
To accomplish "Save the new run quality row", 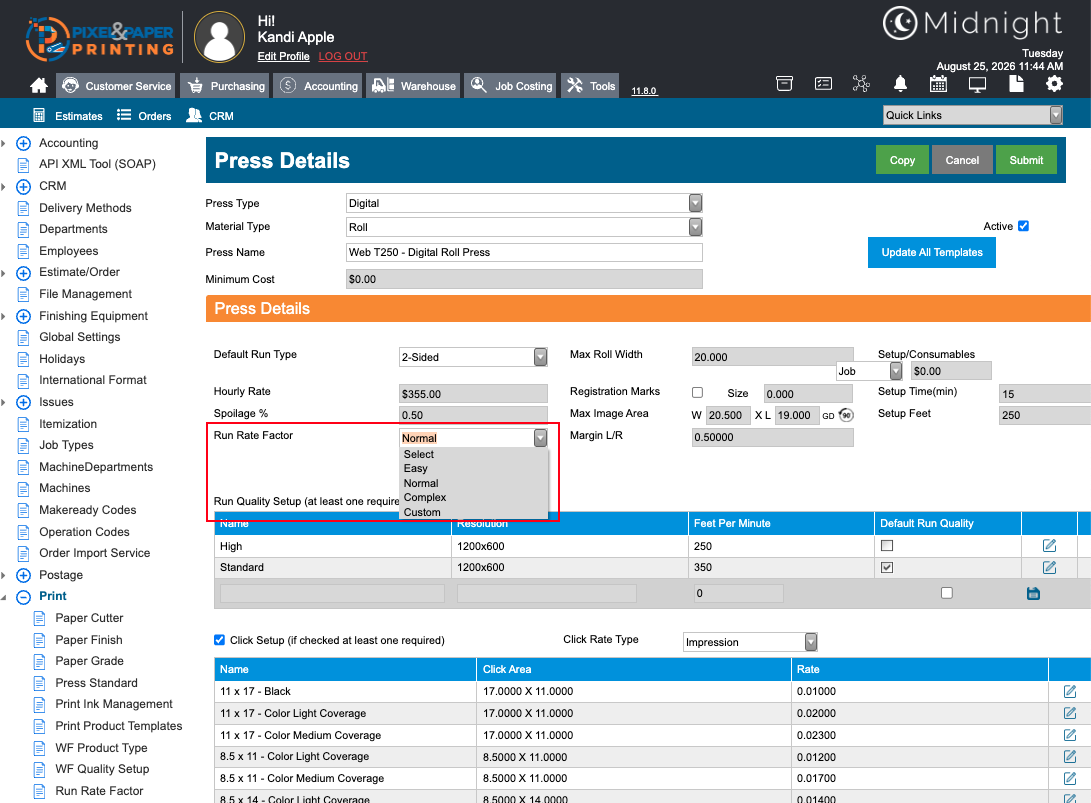I will 1033,594.
